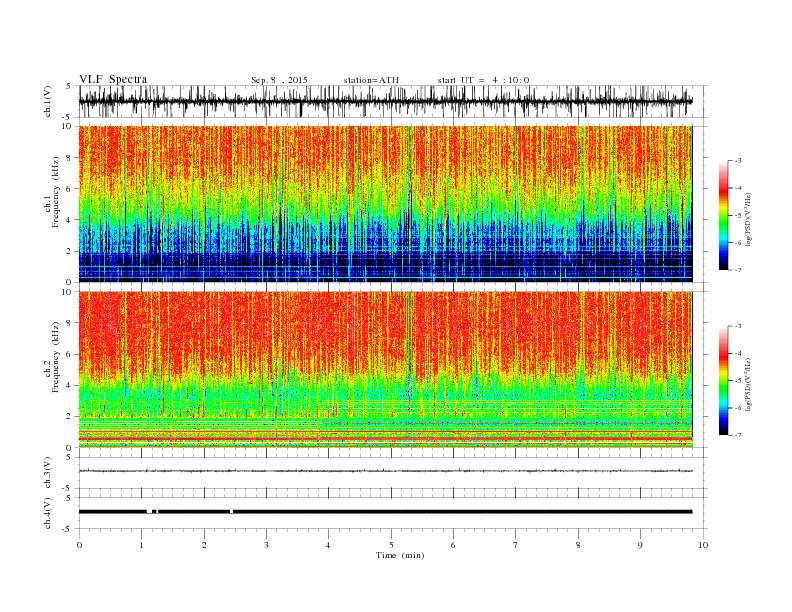Click time-axis tick label "6"
Viewport: 792px width, 612px height.
point(453,545)
